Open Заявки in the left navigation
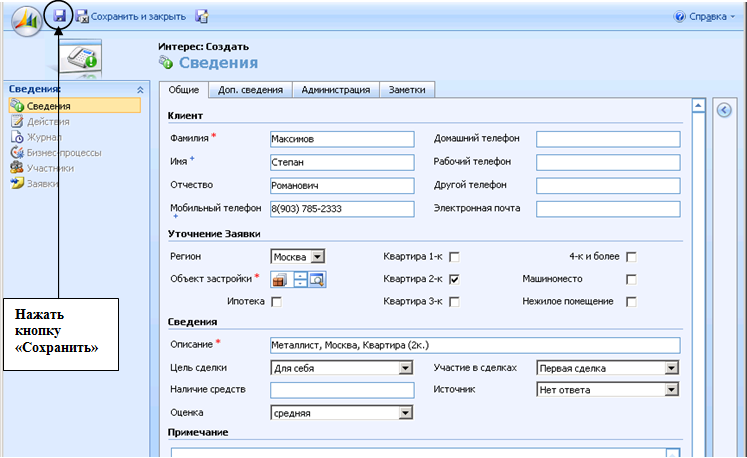747x458 pixels. [42, 184]
